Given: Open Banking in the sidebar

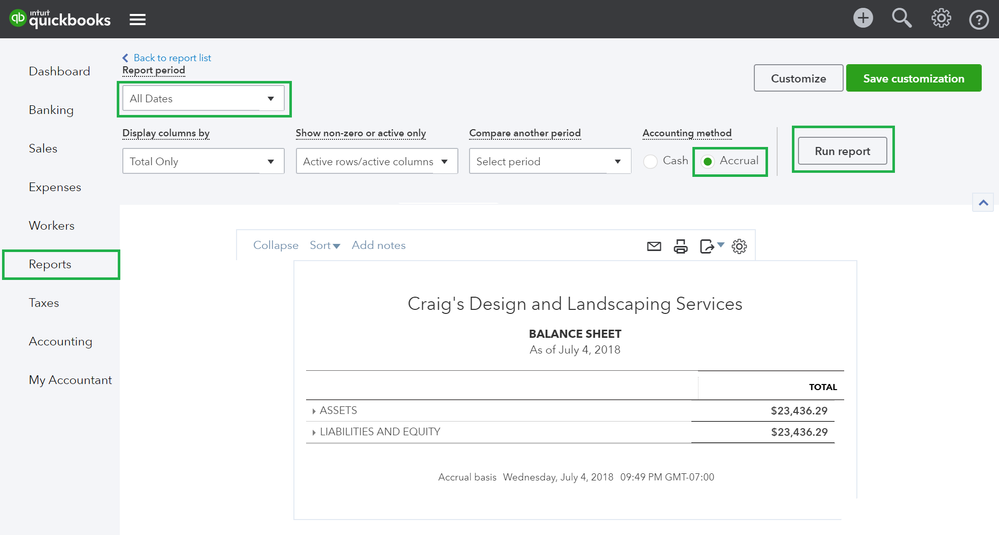Looking at the screenshot, I should tap(51, 110).
